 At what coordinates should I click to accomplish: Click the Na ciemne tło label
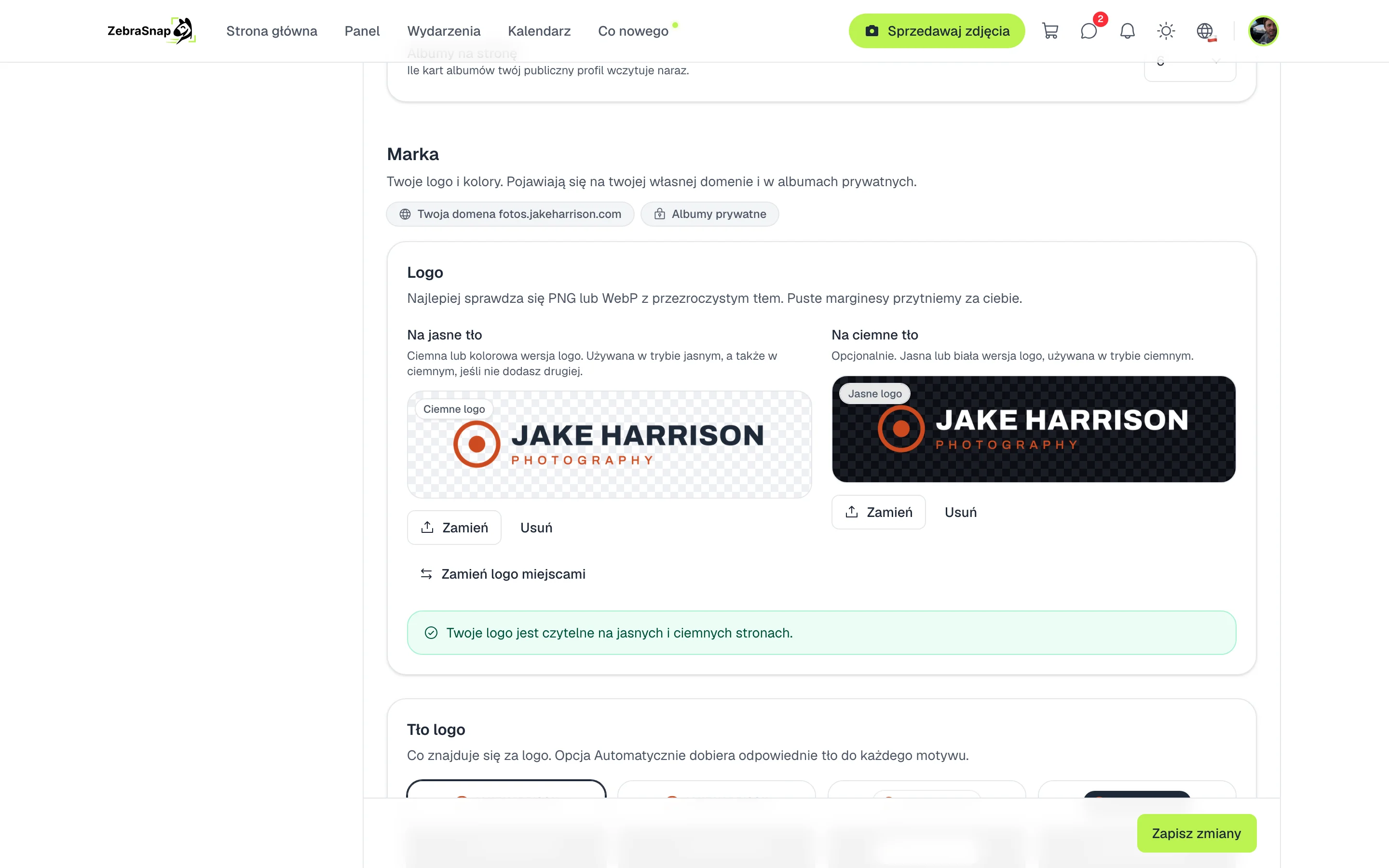[x=874, y=335]
